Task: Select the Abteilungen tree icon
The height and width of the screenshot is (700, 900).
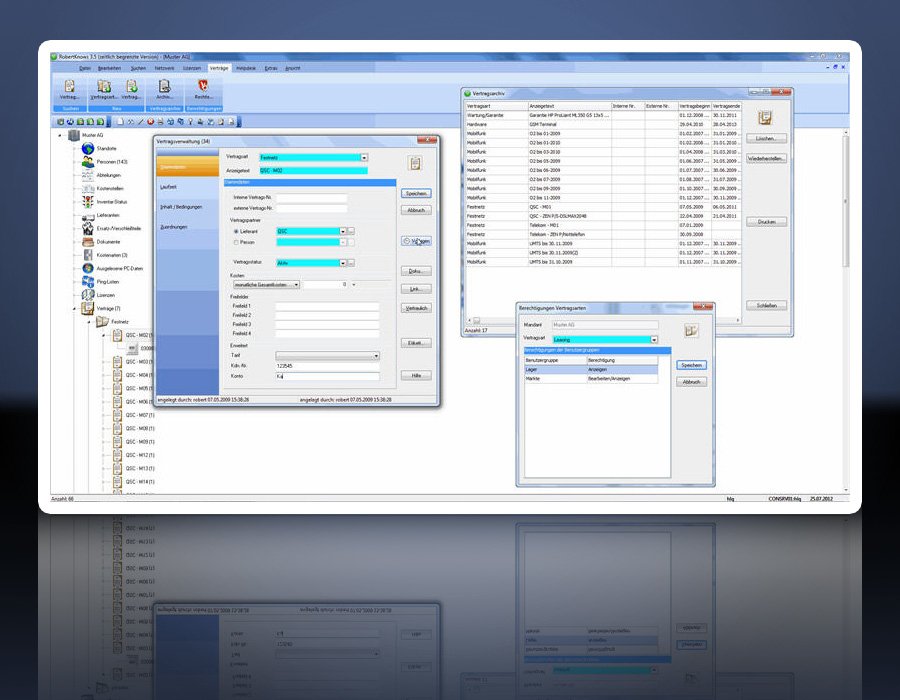Action: tap(88, 175)
